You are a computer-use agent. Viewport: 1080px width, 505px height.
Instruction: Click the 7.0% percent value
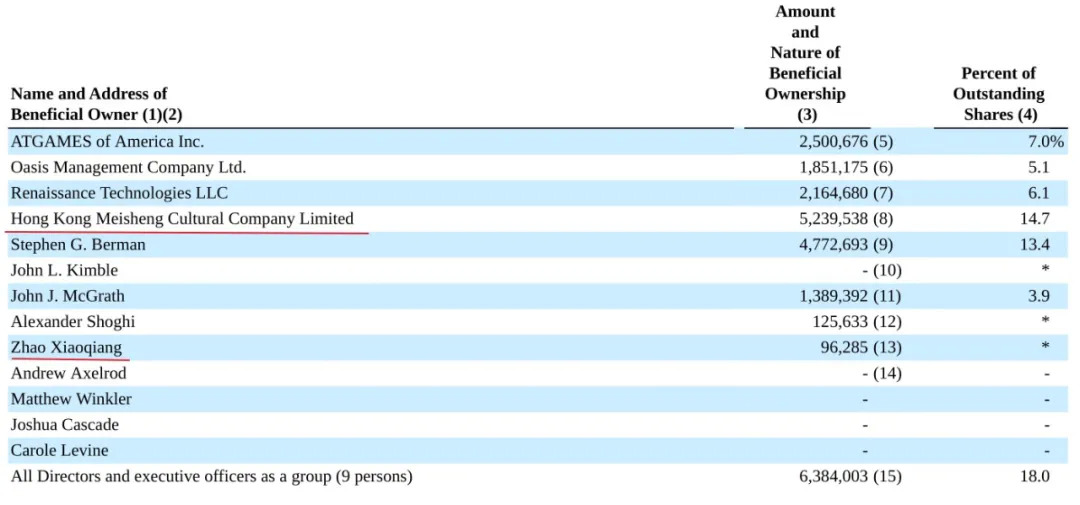[x=1047, y=143]
